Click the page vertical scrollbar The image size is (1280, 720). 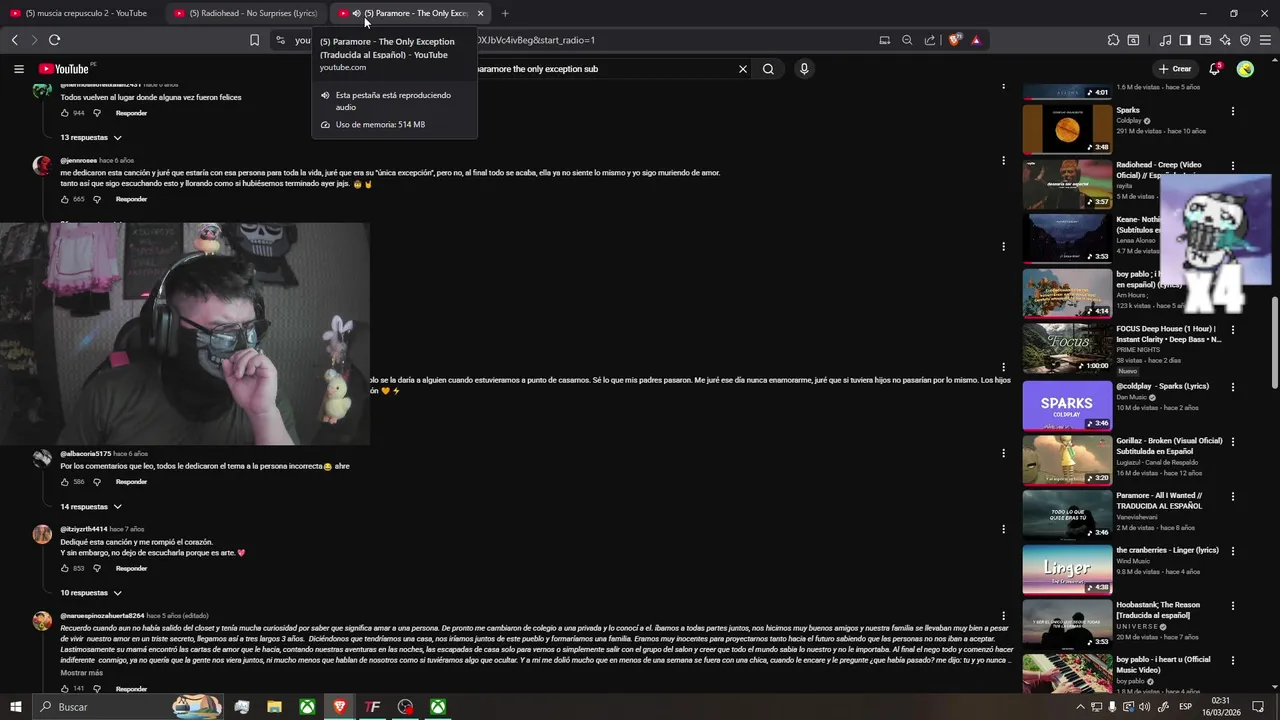1274,343
